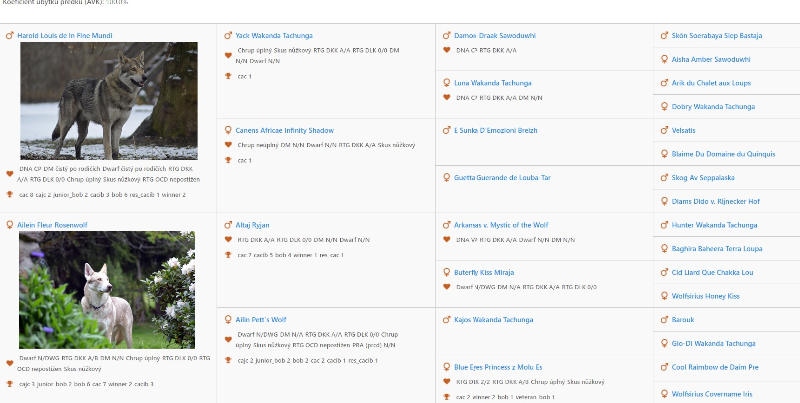Click female icon beside Guetta Guerande

pyautogui.click(x=446, y=178)
